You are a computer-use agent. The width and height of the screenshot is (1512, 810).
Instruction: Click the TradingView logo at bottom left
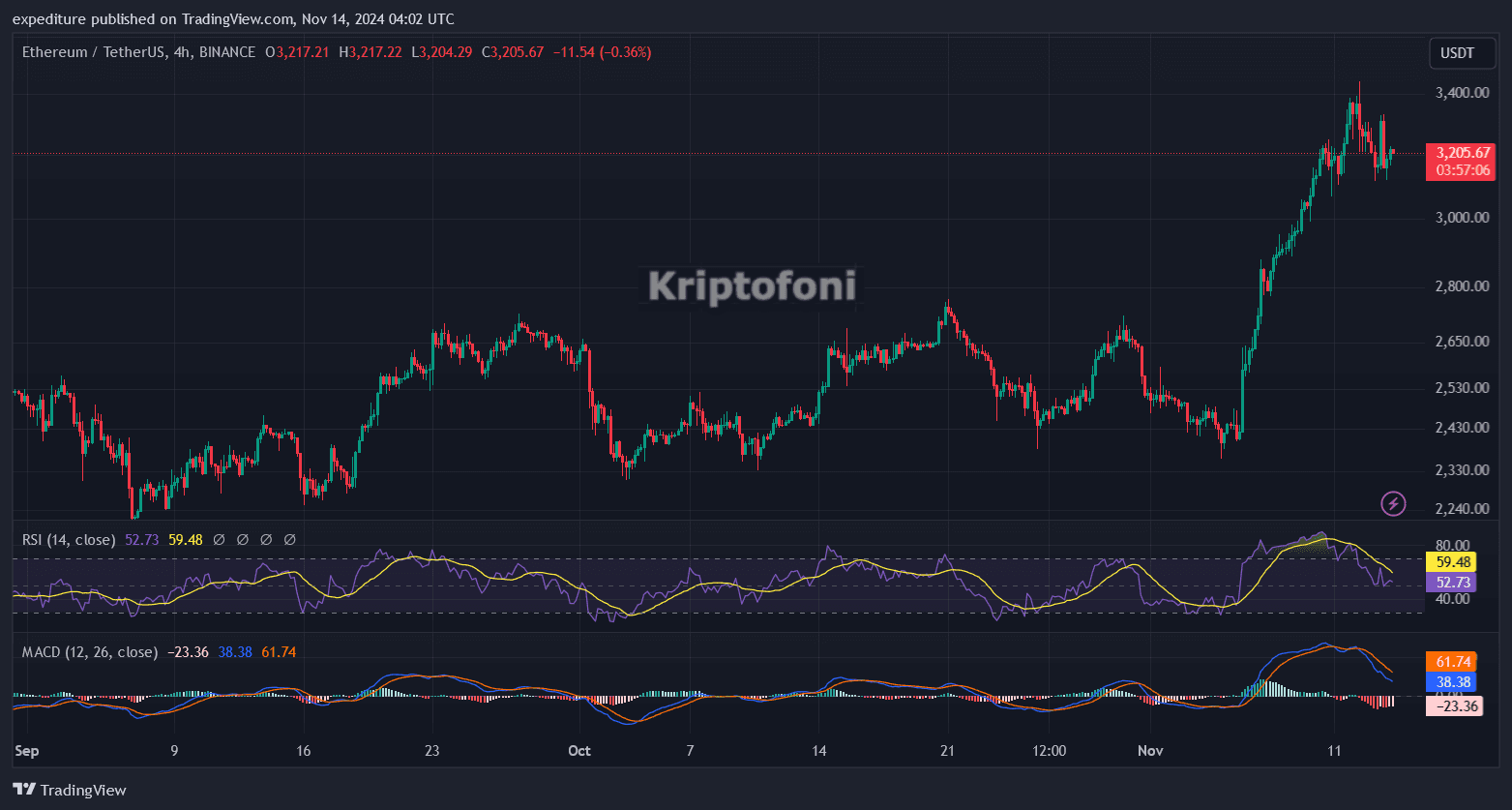click(70, 790)
